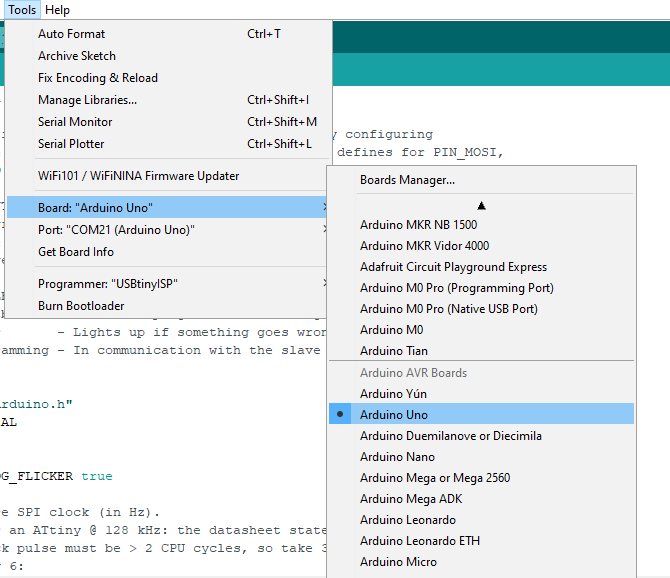This screenshot has height=578, width=670.
Task: Open WiFi101 / WiFiNINA Firmware Updater
Action: pyautogui.click(x=139, y=176)
